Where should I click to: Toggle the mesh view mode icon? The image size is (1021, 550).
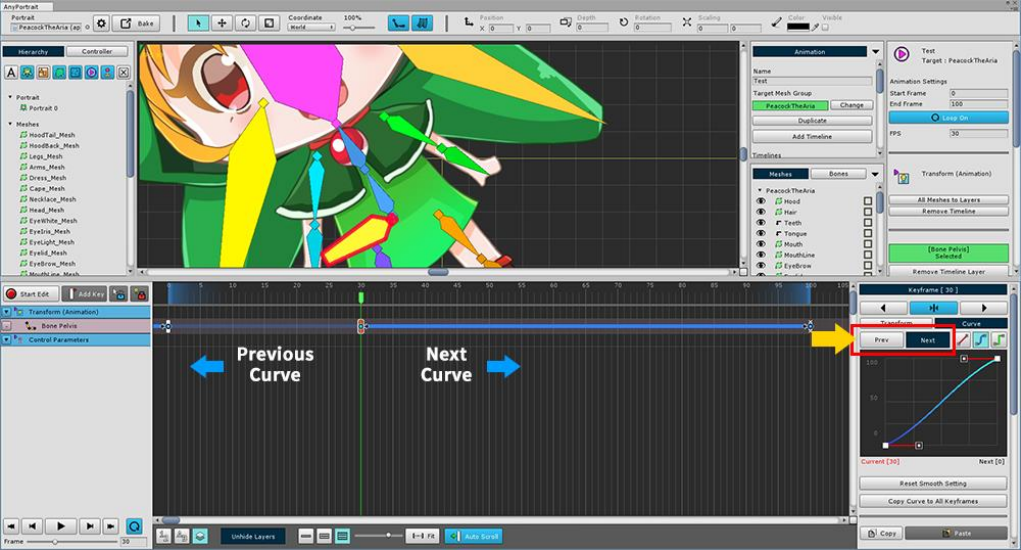pyautogui.click(x=422, y=23)
